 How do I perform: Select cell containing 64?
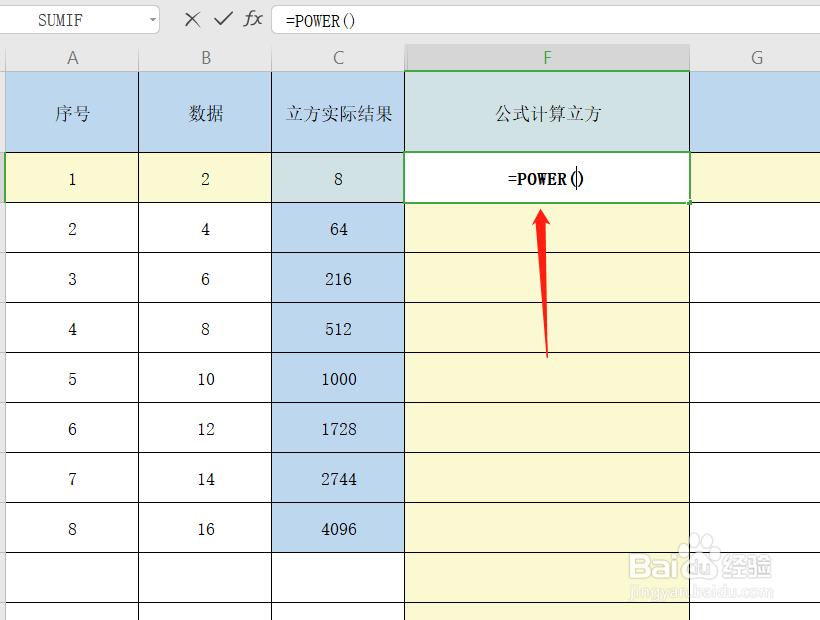click(x=338, y=228)
